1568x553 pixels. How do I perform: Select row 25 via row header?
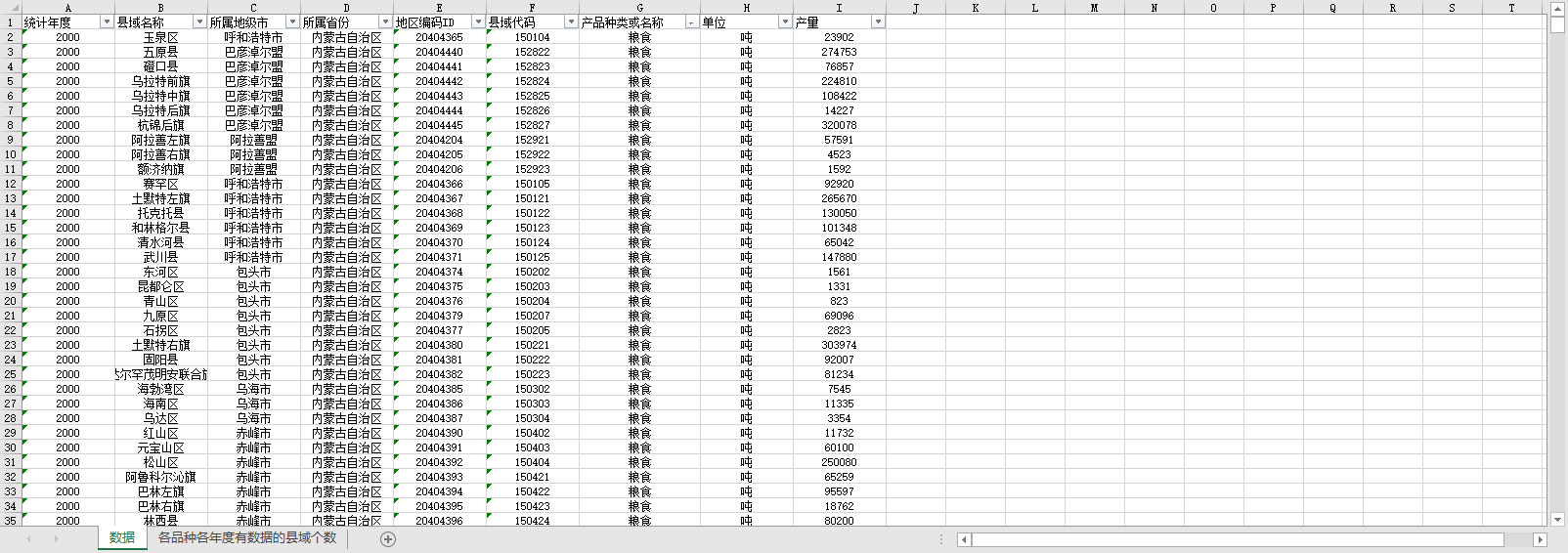point(11,374)
